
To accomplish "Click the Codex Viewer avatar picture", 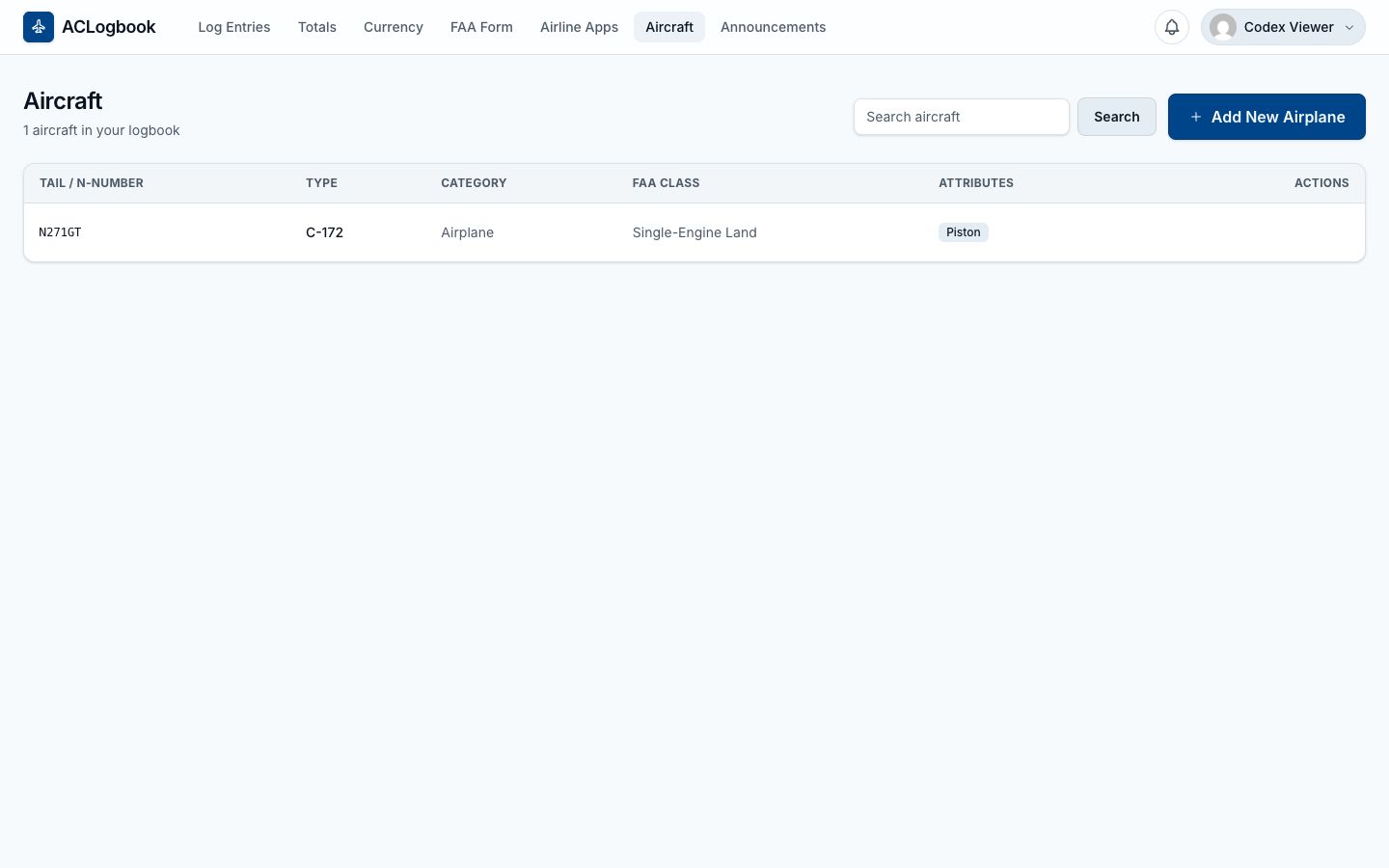I will 1223,27.
